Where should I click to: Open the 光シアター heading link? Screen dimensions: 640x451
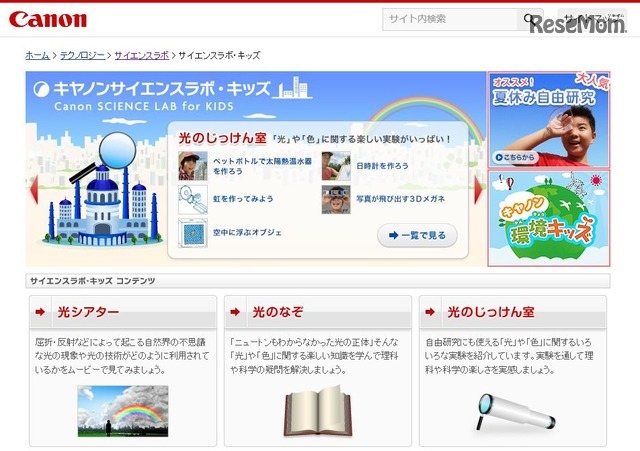(x=88, y=312)
